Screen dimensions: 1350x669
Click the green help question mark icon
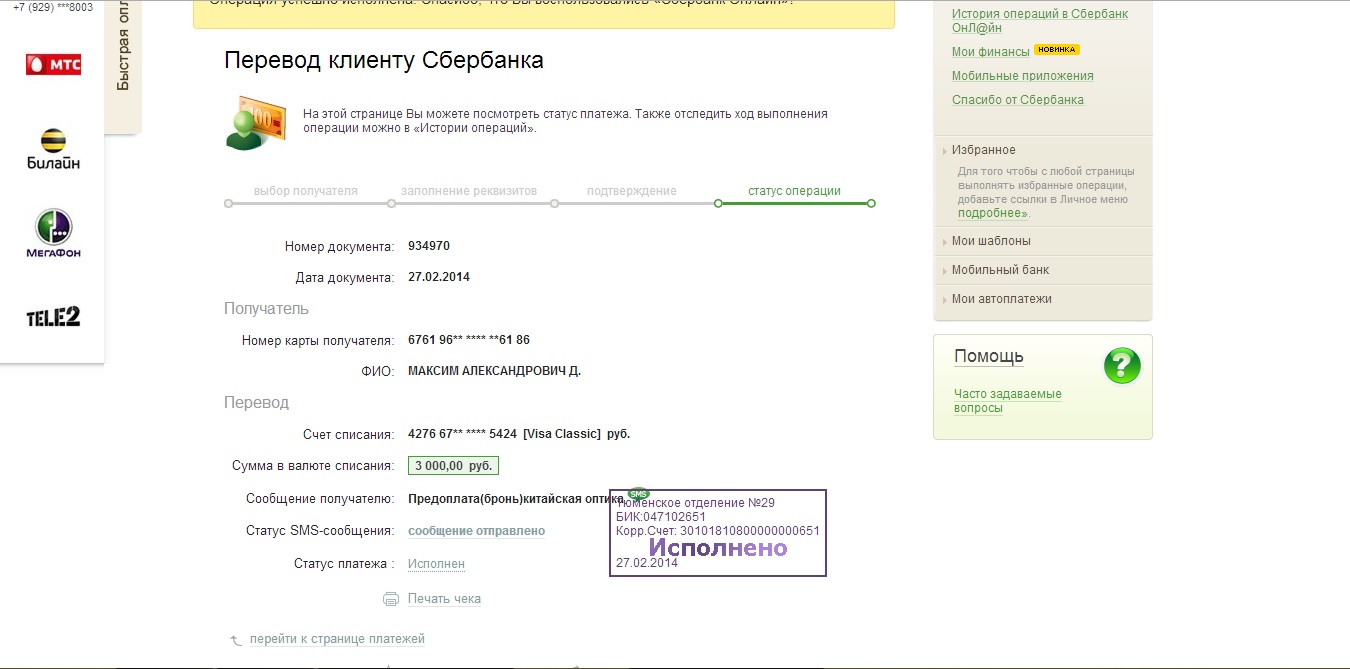(x=1122, y=365)
